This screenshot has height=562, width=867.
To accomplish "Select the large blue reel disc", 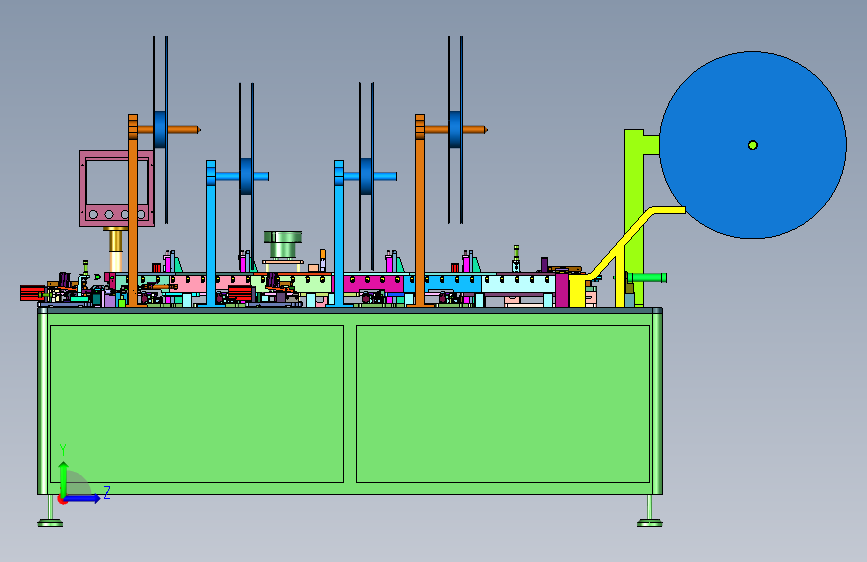I will [753, 145].
